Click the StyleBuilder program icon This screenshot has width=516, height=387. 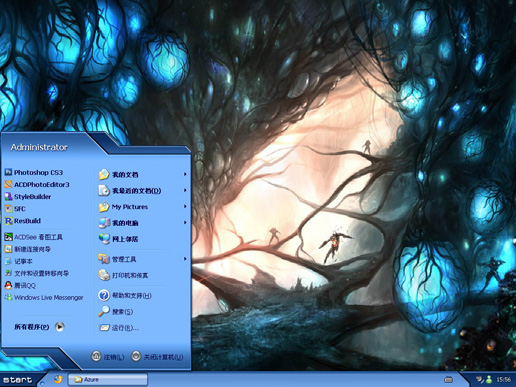[x=8, y=197]
